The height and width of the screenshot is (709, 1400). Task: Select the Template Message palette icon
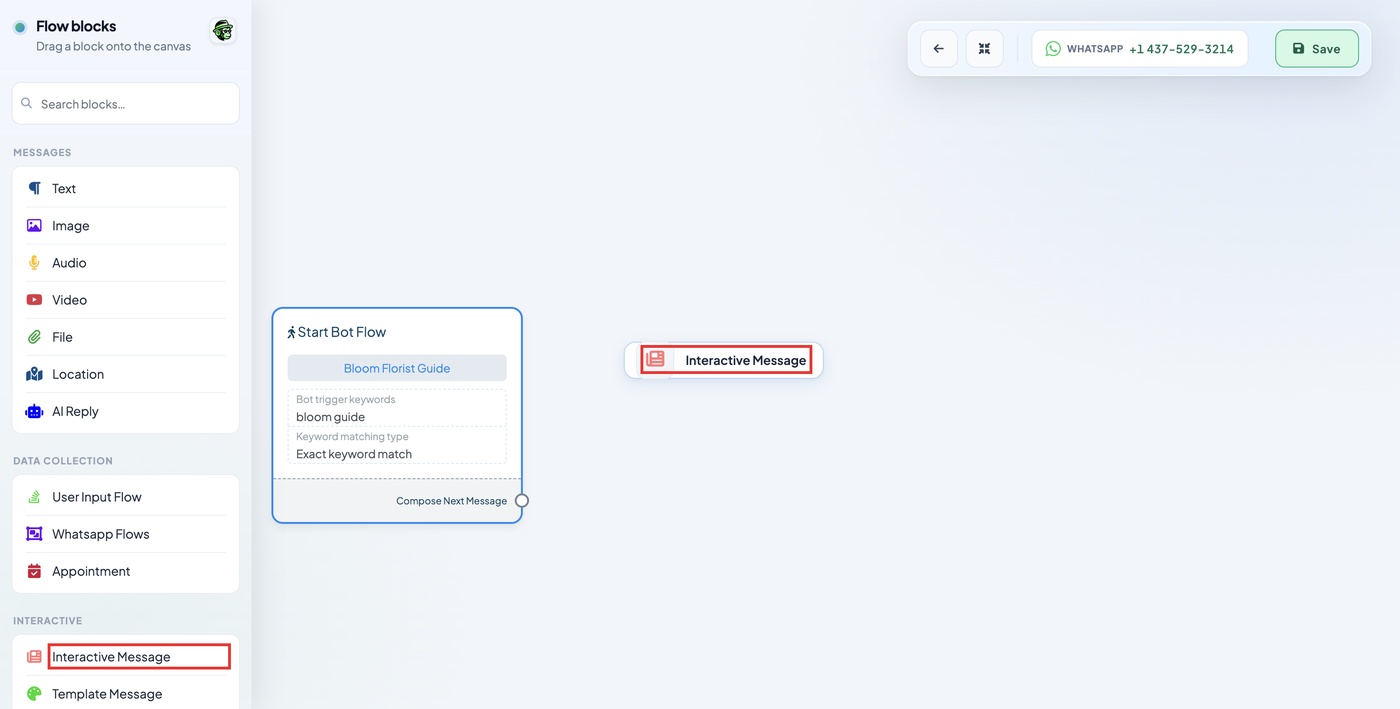pyautogui.click(x=34, y=694)
